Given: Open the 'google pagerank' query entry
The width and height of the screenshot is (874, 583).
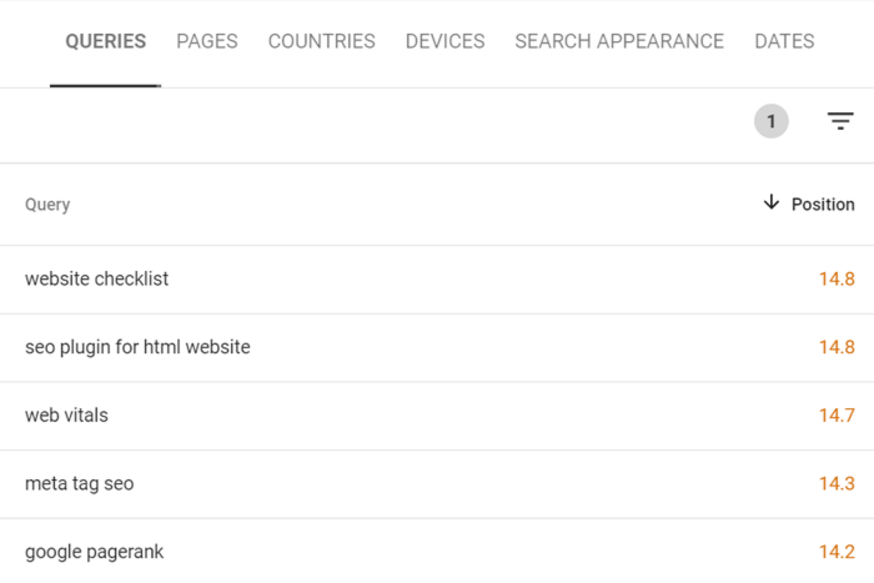Looking at the screenshot, I should [x=93, y=551].
